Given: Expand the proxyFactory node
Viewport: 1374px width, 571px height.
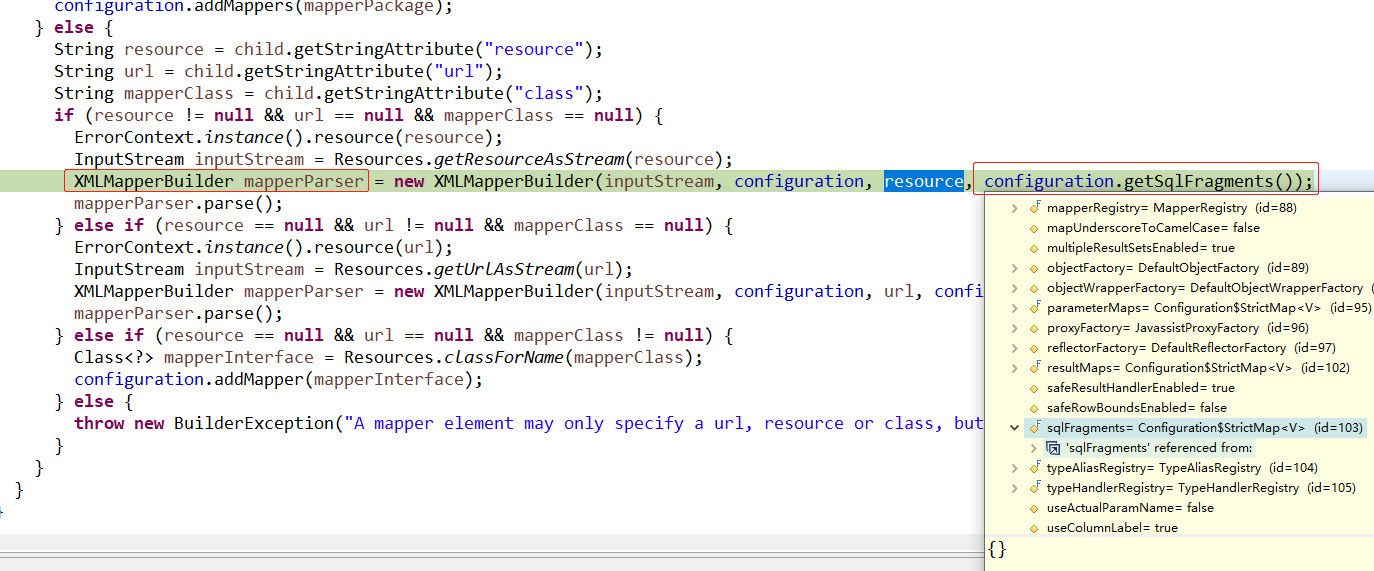Looking at the screenshot, I should tap(1015, 328).
